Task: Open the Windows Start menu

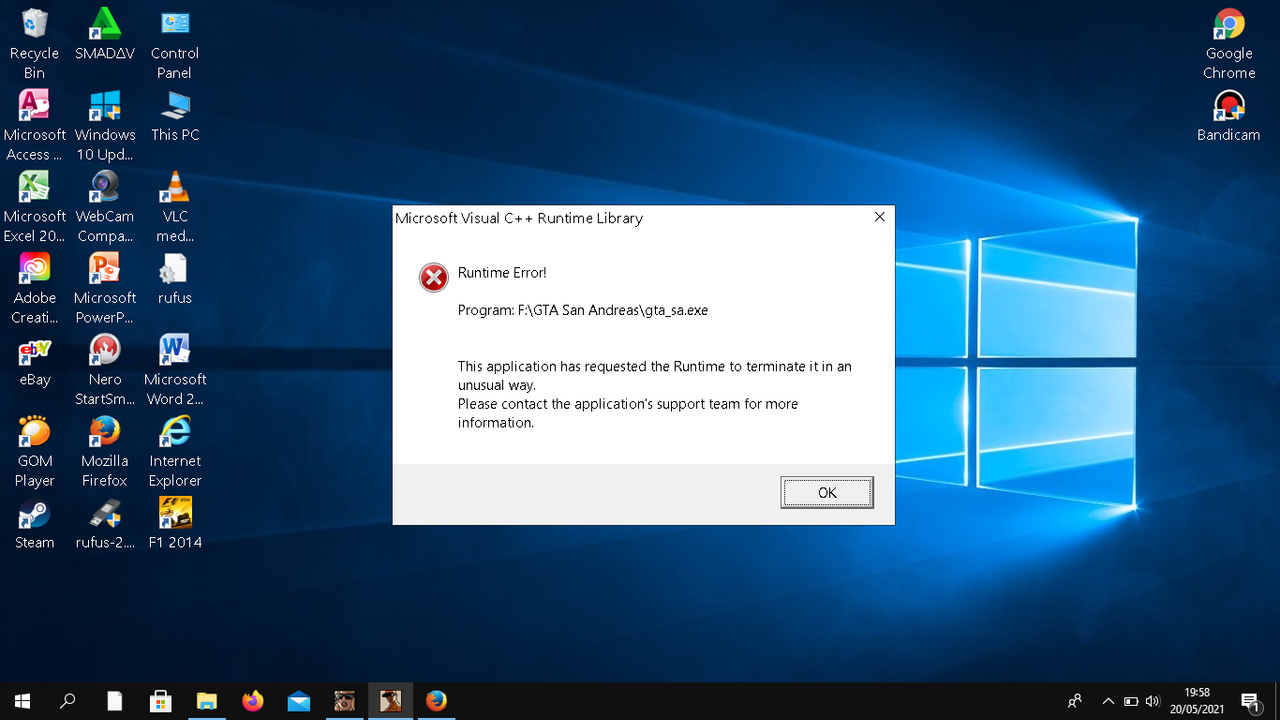Action: click(x=22, y=701)
